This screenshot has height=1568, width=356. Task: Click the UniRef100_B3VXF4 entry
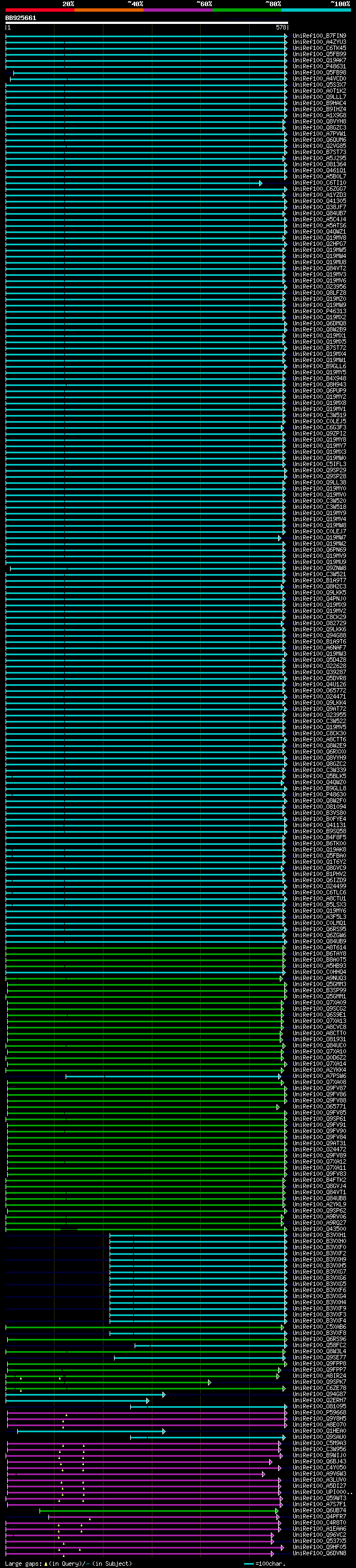[319, 1321]
